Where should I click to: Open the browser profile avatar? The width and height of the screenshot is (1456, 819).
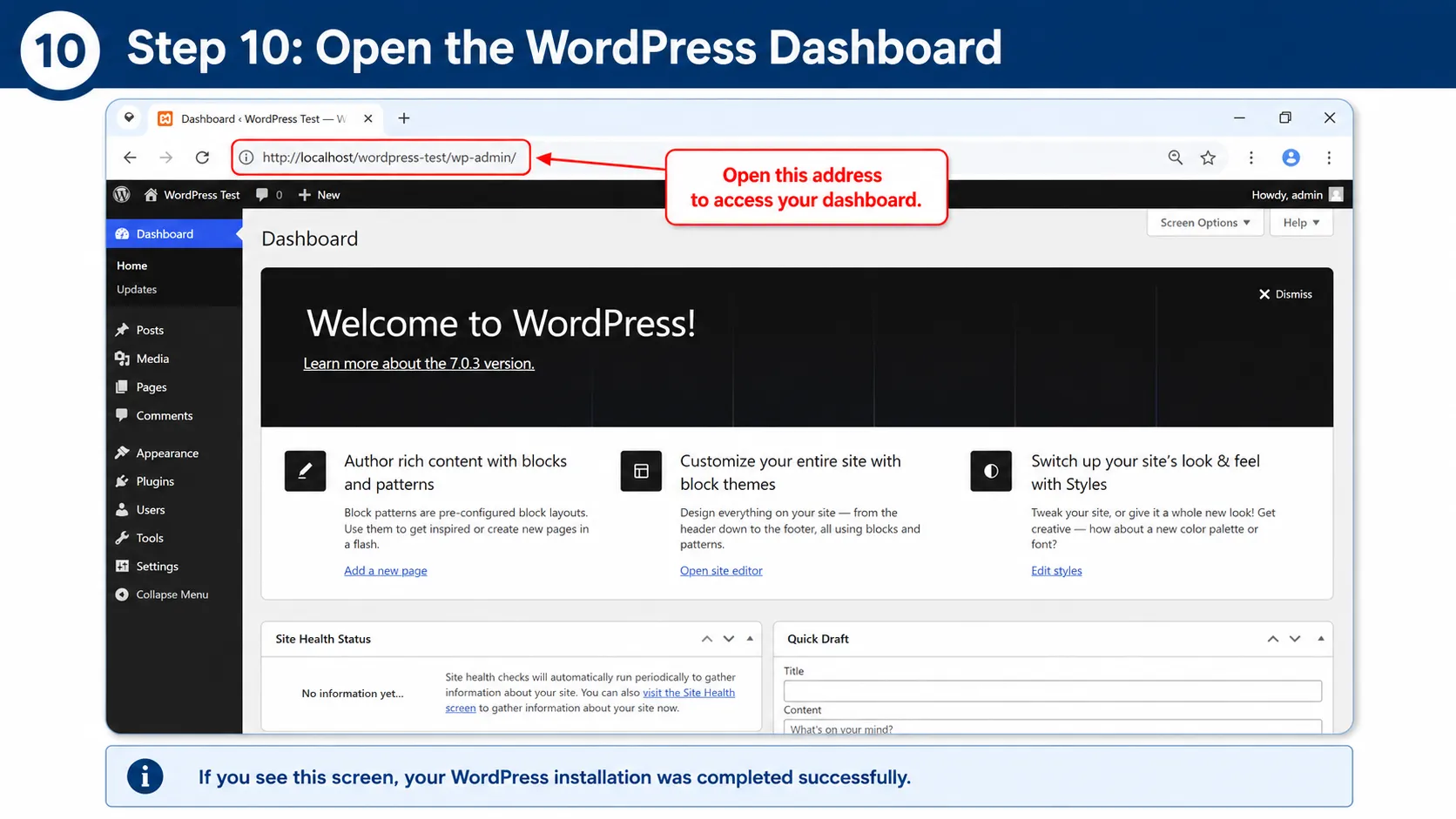click(x=1291, y=158)
